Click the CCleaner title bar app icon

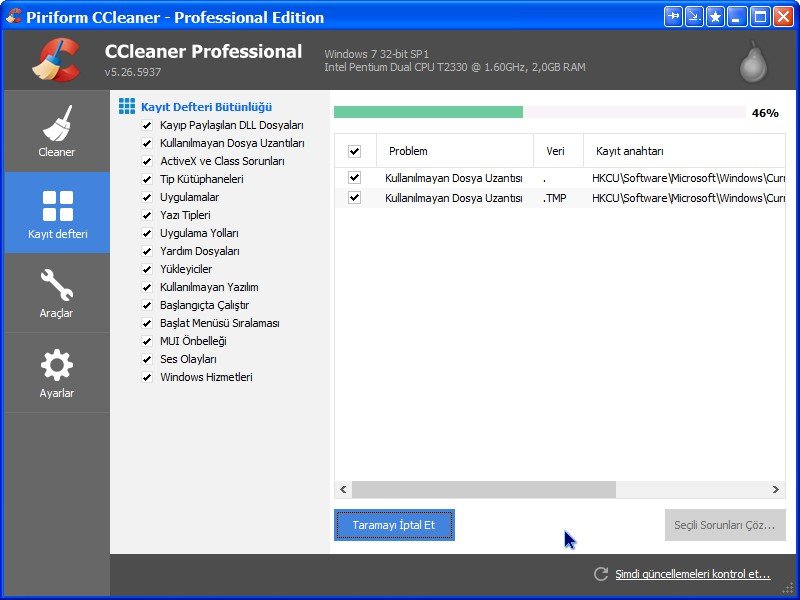click(14, 16)
